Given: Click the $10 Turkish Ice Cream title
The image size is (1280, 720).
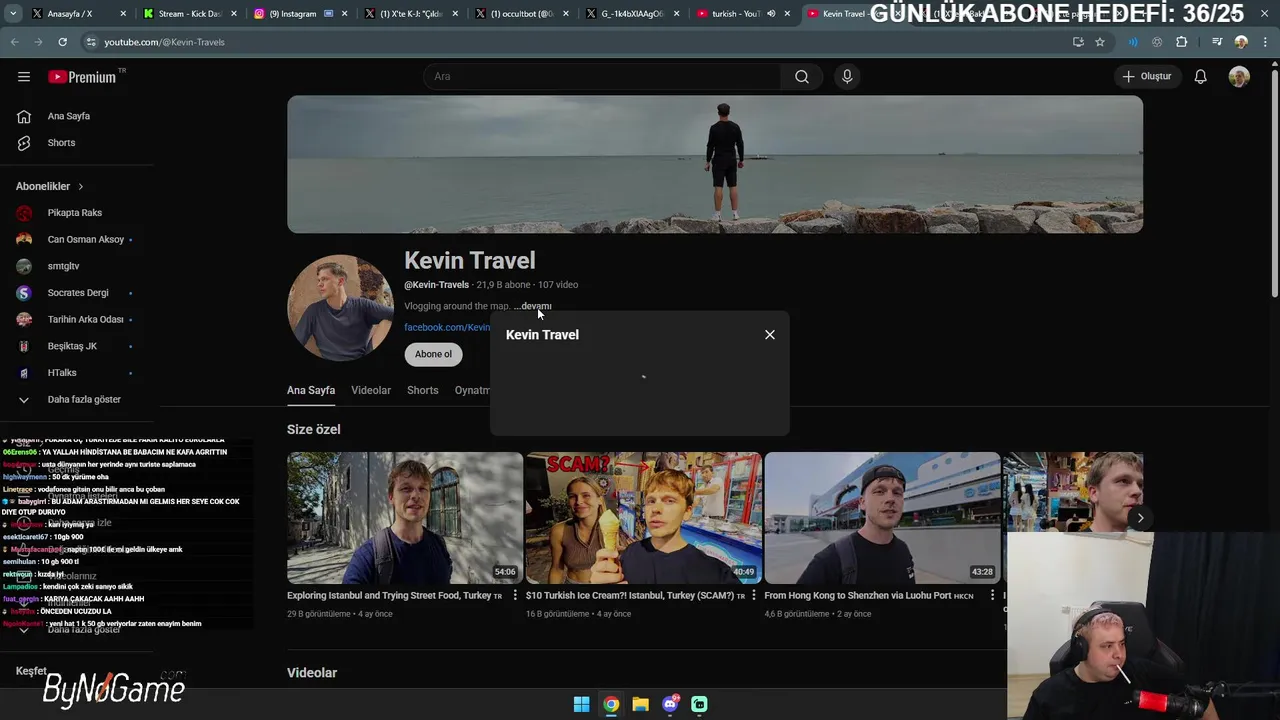Looking at the screenshot, I should tap(630, 596).
